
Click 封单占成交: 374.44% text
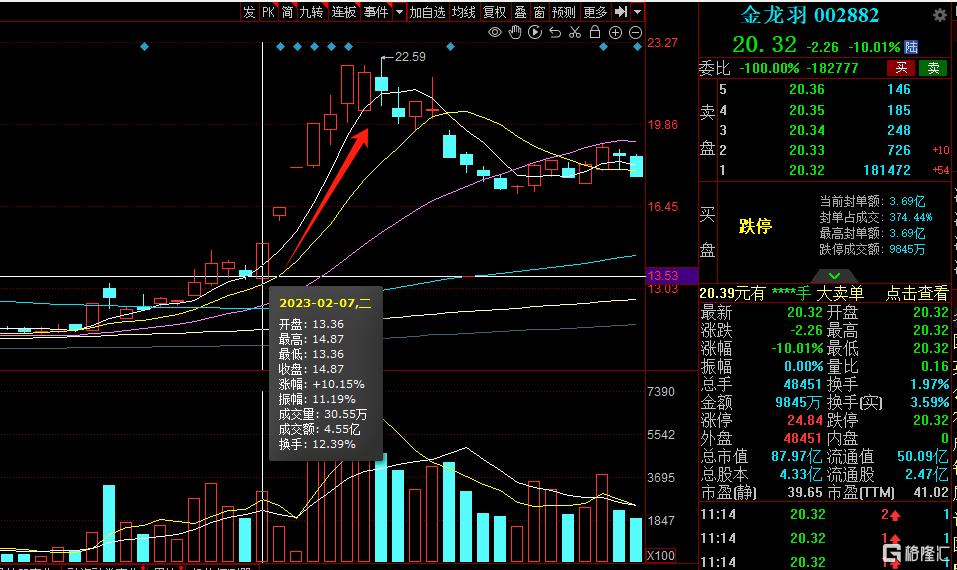876,217
